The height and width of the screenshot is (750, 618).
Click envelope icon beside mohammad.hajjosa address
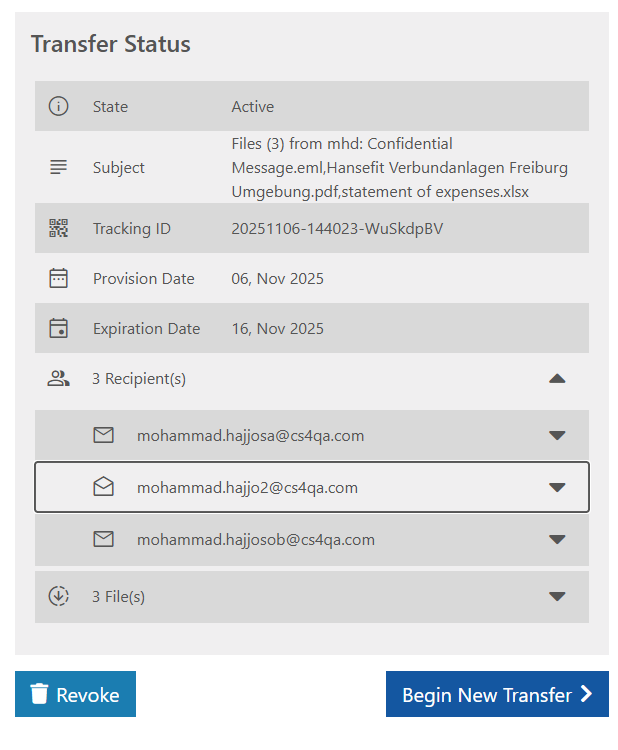(x=103, y=435)
